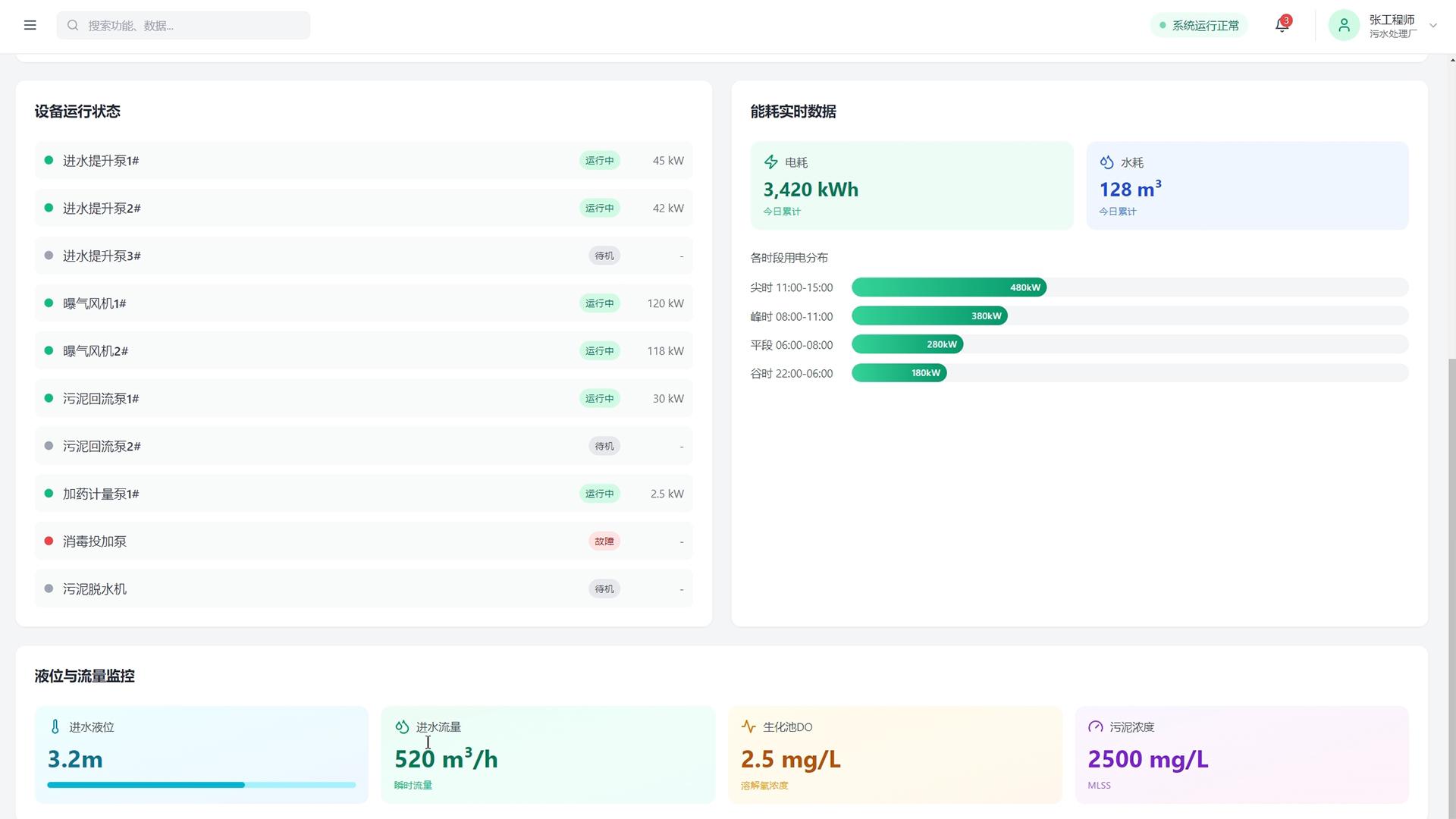Click the gauge icon beside 污泥浓度
The image size is (1456, 819).
click(x=1096, y=726)
